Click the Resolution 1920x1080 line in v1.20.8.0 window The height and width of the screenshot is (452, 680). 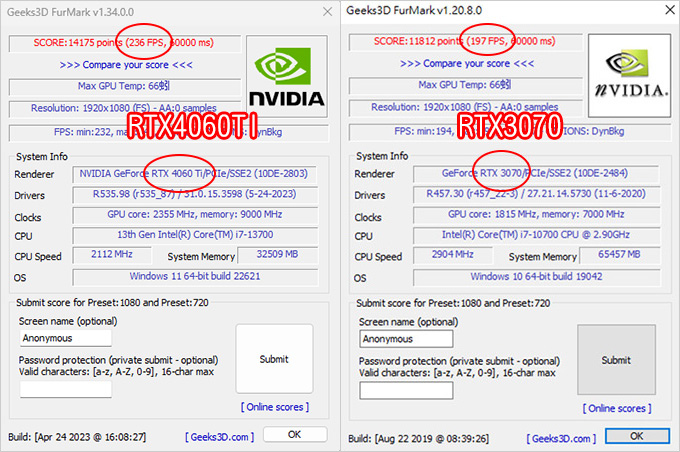(x=465, y=107)
